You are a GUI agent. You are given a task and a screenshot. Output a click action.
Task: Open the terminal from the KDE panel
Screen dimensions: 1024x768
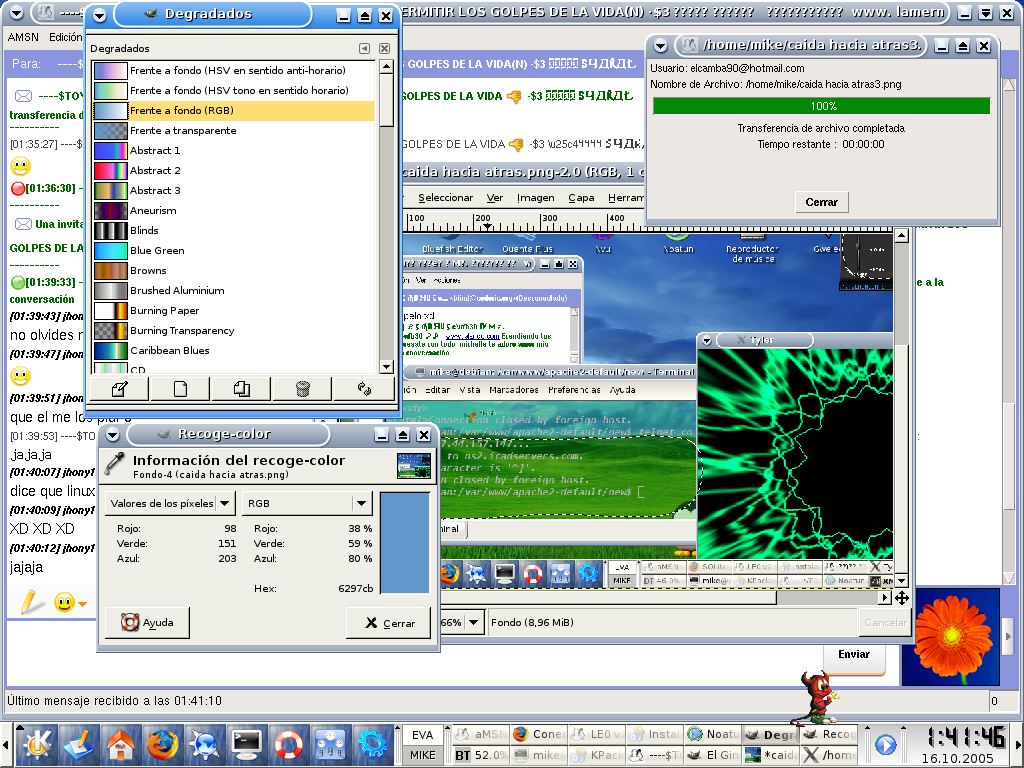[x=246, y=744]
